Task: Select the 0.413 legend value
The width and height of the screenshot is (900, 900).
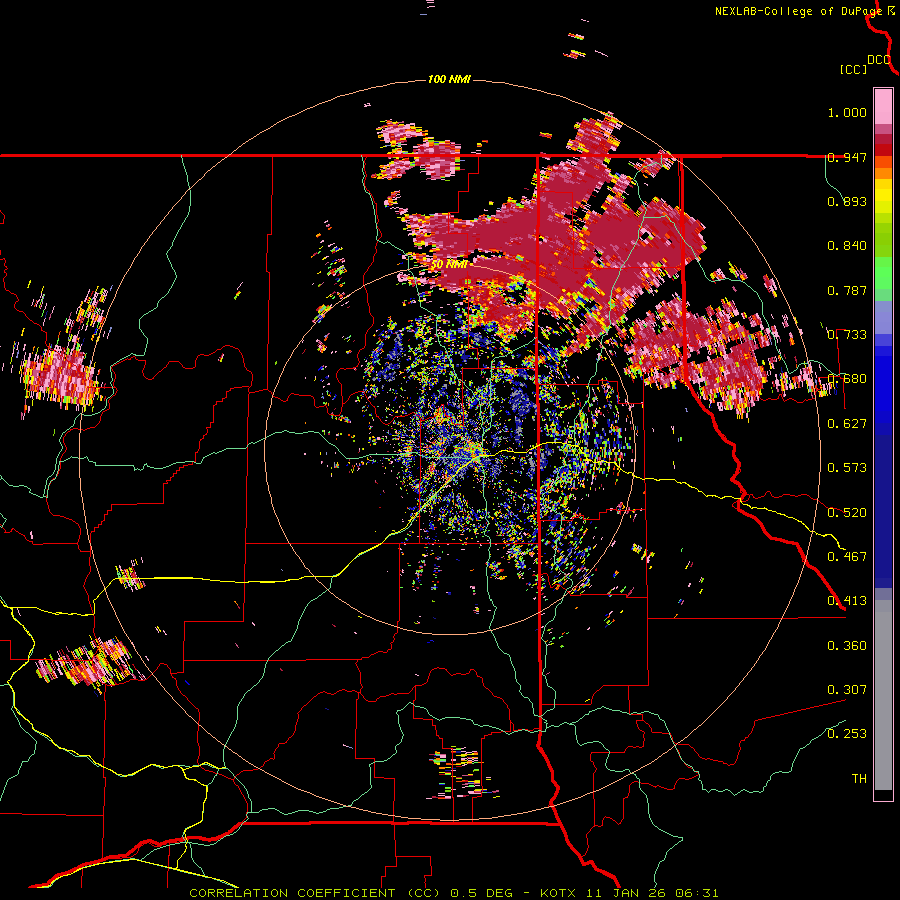Action: (x=847, y=601)
